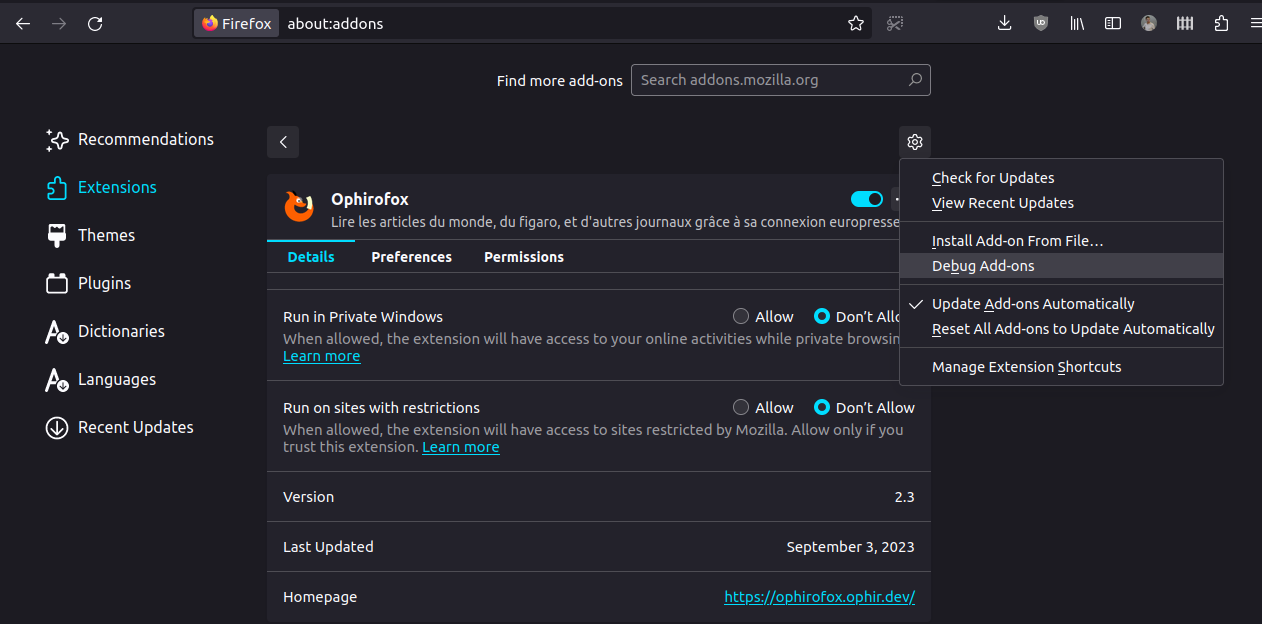
Task: Reload the current page
Action: [x=95, y=23]
